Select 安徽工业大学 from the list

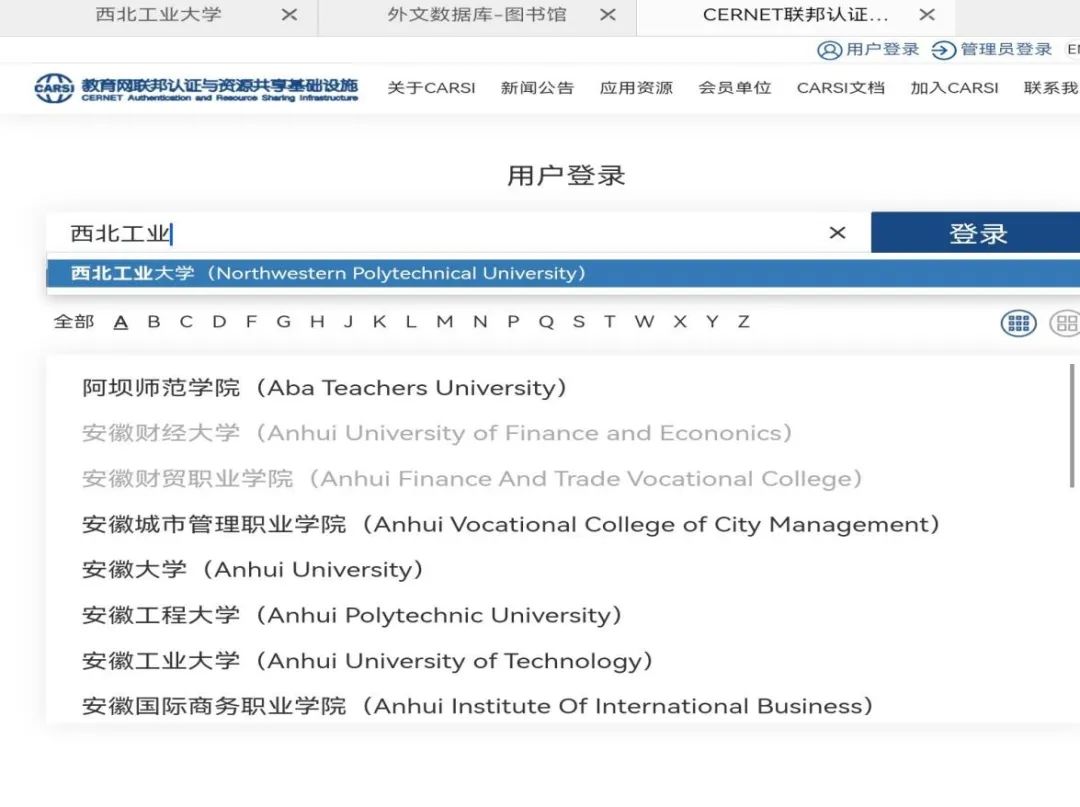tap(367, 661)
